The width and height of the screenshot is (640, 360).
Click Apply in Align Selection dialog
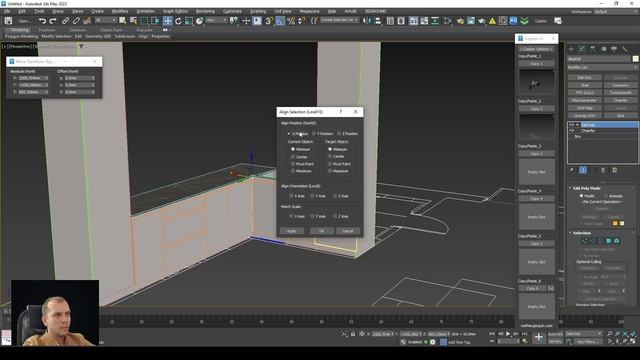click(292, 231)
